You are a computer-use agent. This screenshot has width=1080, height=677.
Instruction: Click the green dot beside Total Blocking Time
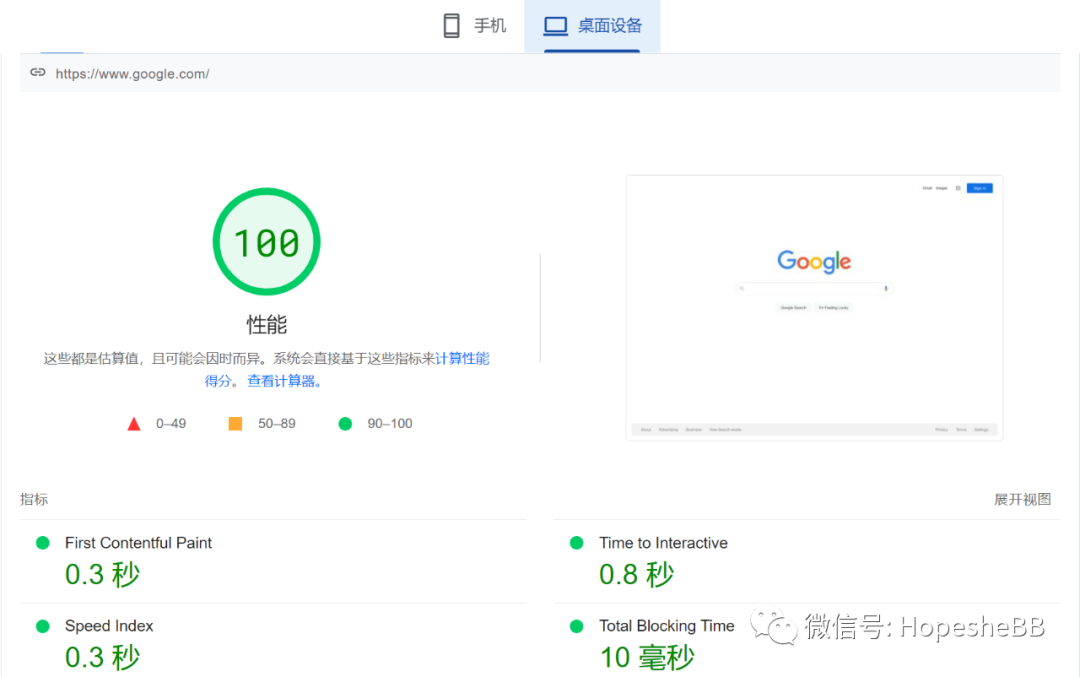click(575, 626)
